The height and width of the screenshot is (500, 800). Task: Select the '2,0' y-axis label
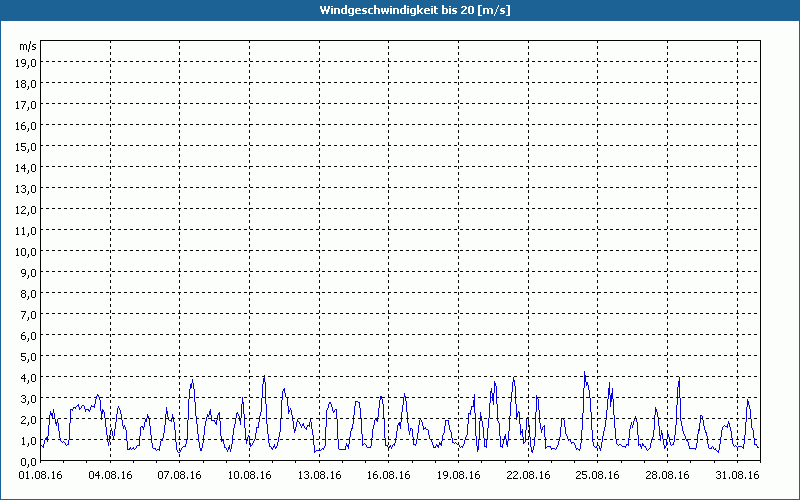pos(28,420)
